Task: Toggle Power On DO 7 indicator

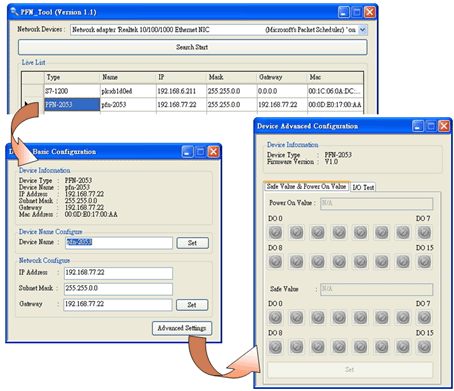Action: click(x=424, y=232)
